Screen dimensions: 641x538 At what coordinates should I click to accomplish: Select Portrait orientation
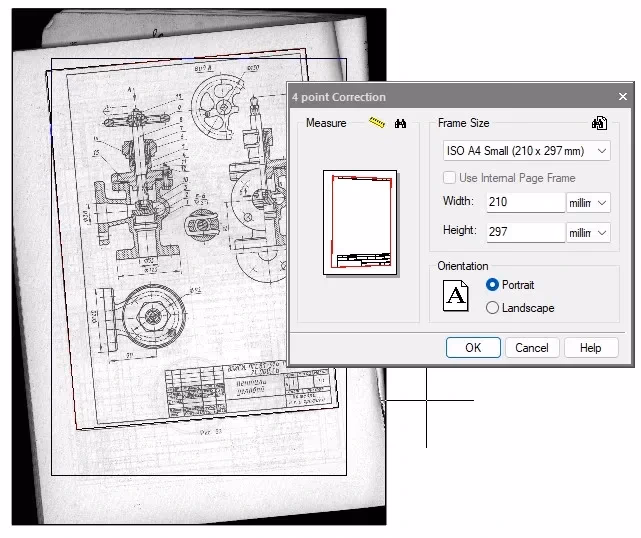point(492,285)
